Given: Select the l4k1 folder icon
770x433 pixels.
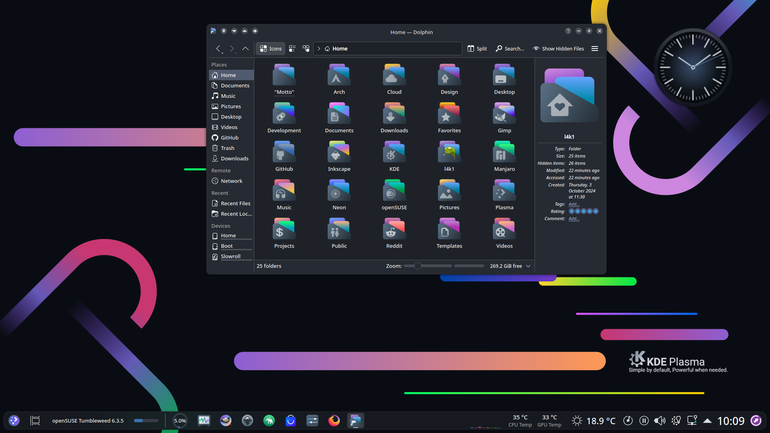Looking at the screenshot, I should (449, 153).
